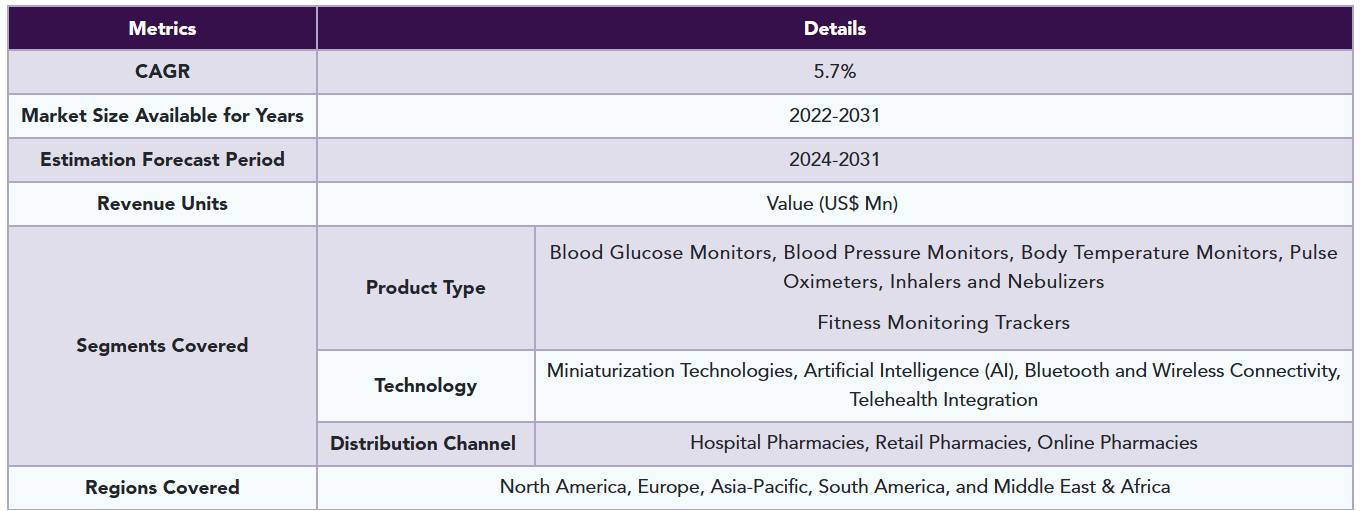This screenshot has width=1360, height=511.
Task: Click the 5.7% CAGR value
Action: pyautogui.click(x=835, y=72)
